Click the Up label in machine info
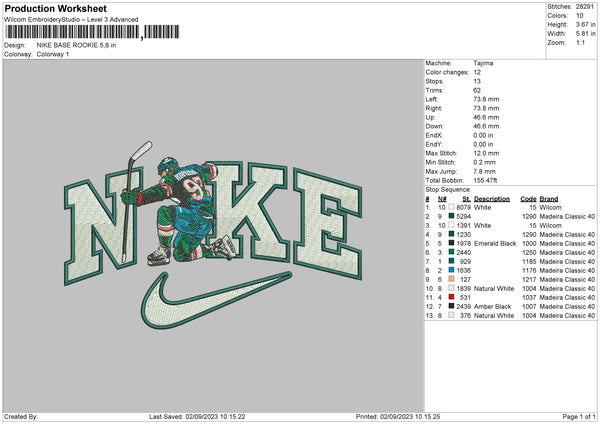This screenshot has width=600, height=424. click(x=430, y=117)
